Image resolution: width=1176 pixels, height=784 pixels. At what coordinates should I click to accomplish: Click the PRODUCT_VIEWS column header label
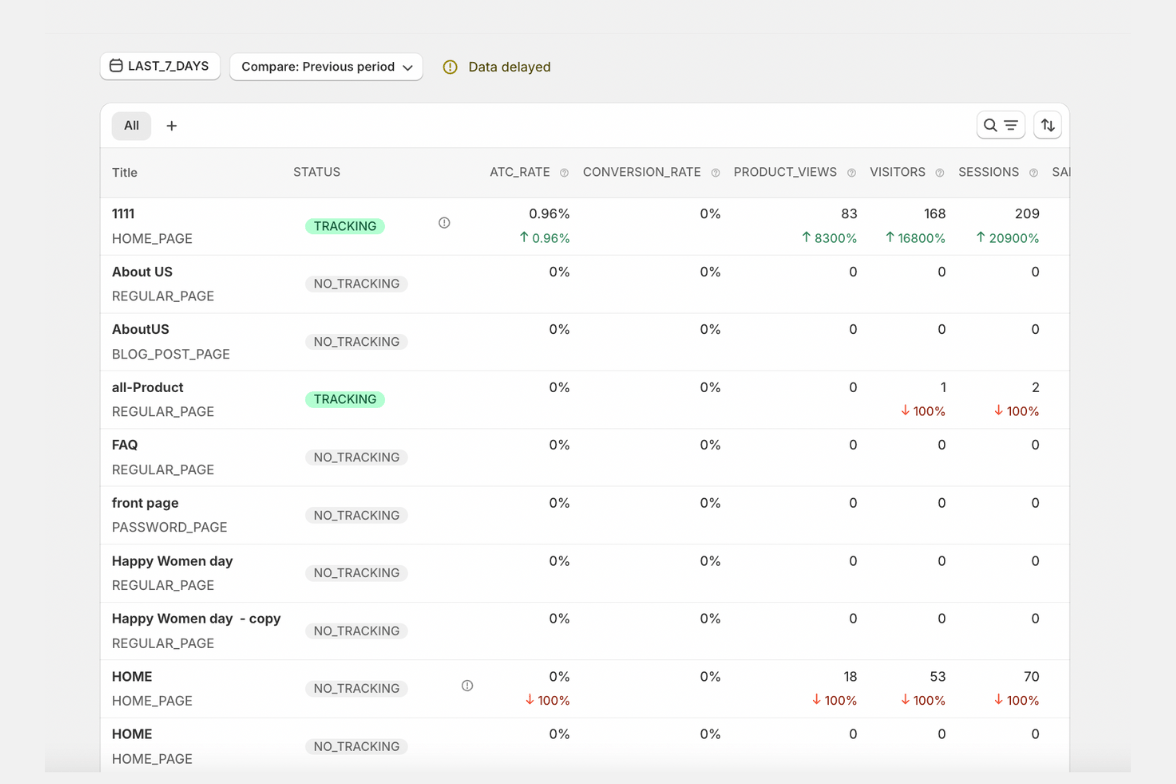tap(785, 172)
